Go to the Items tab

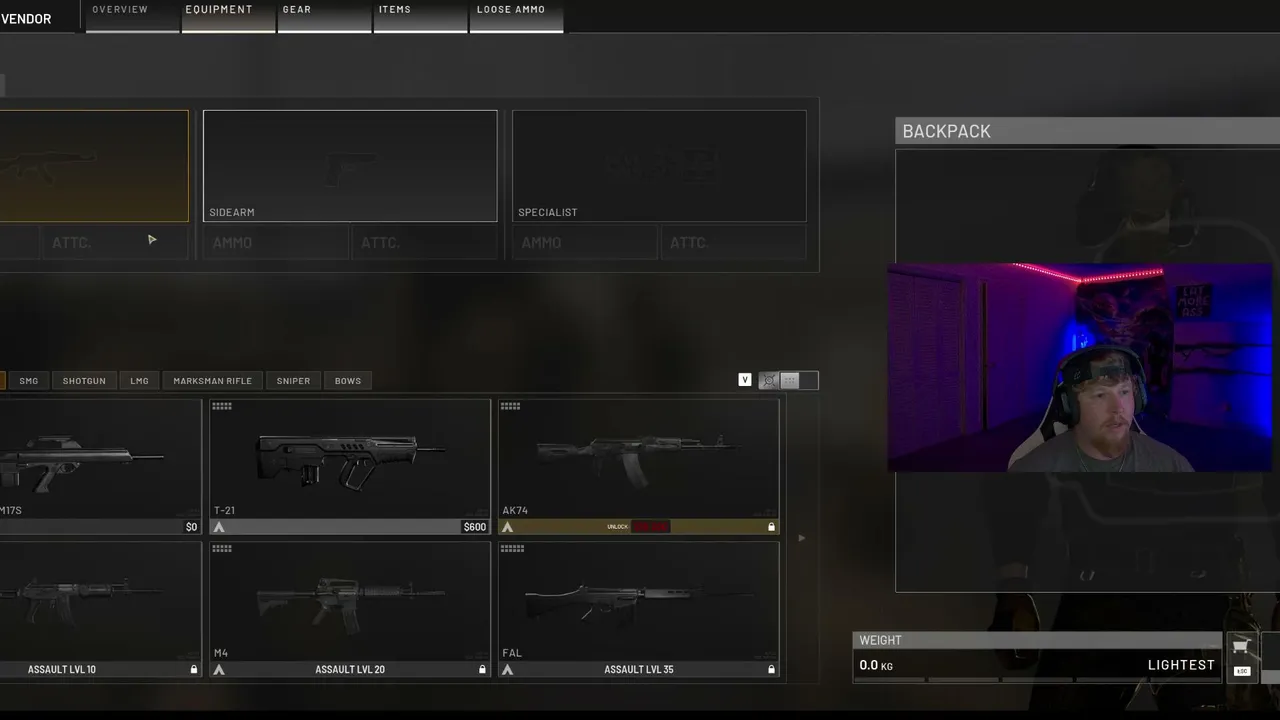click(x=420, y=16)
